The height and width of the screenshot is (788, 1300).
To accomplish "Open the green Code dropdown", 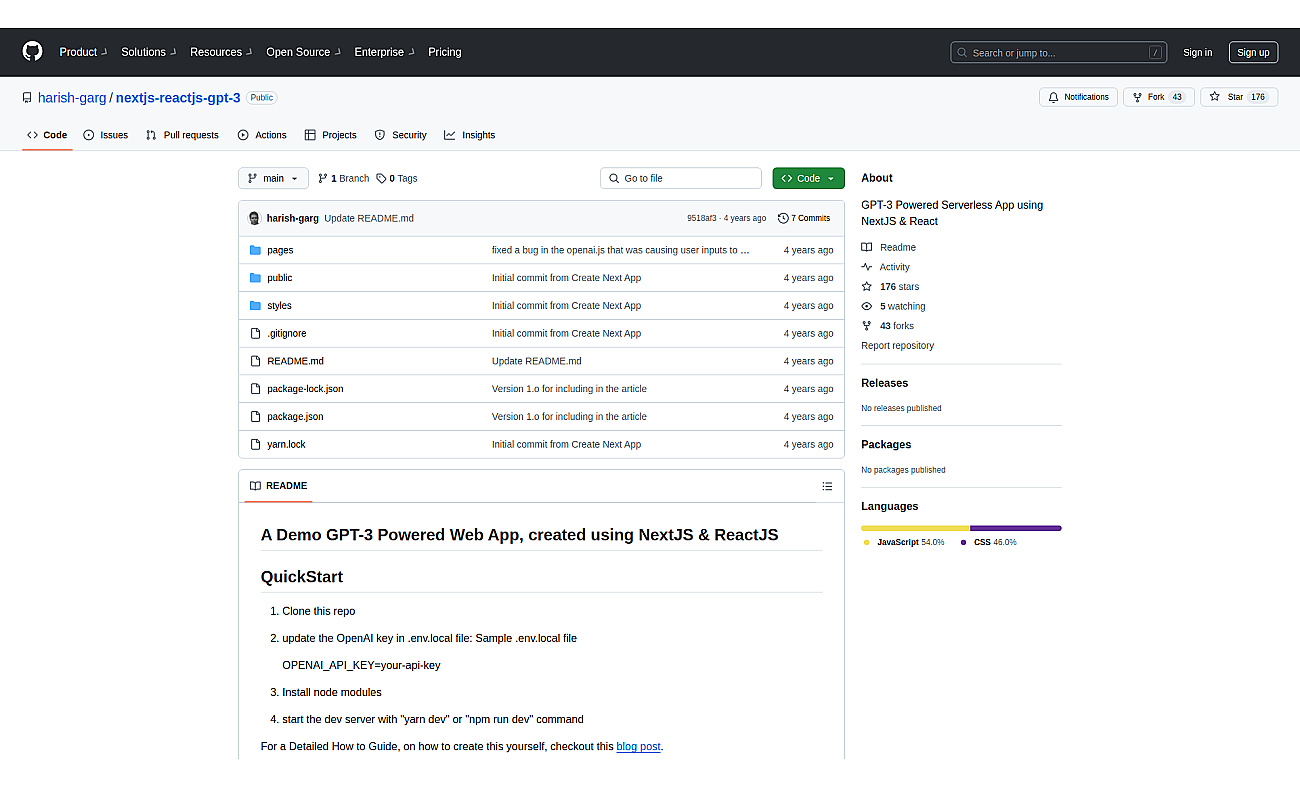I will (x=808, y=178).
